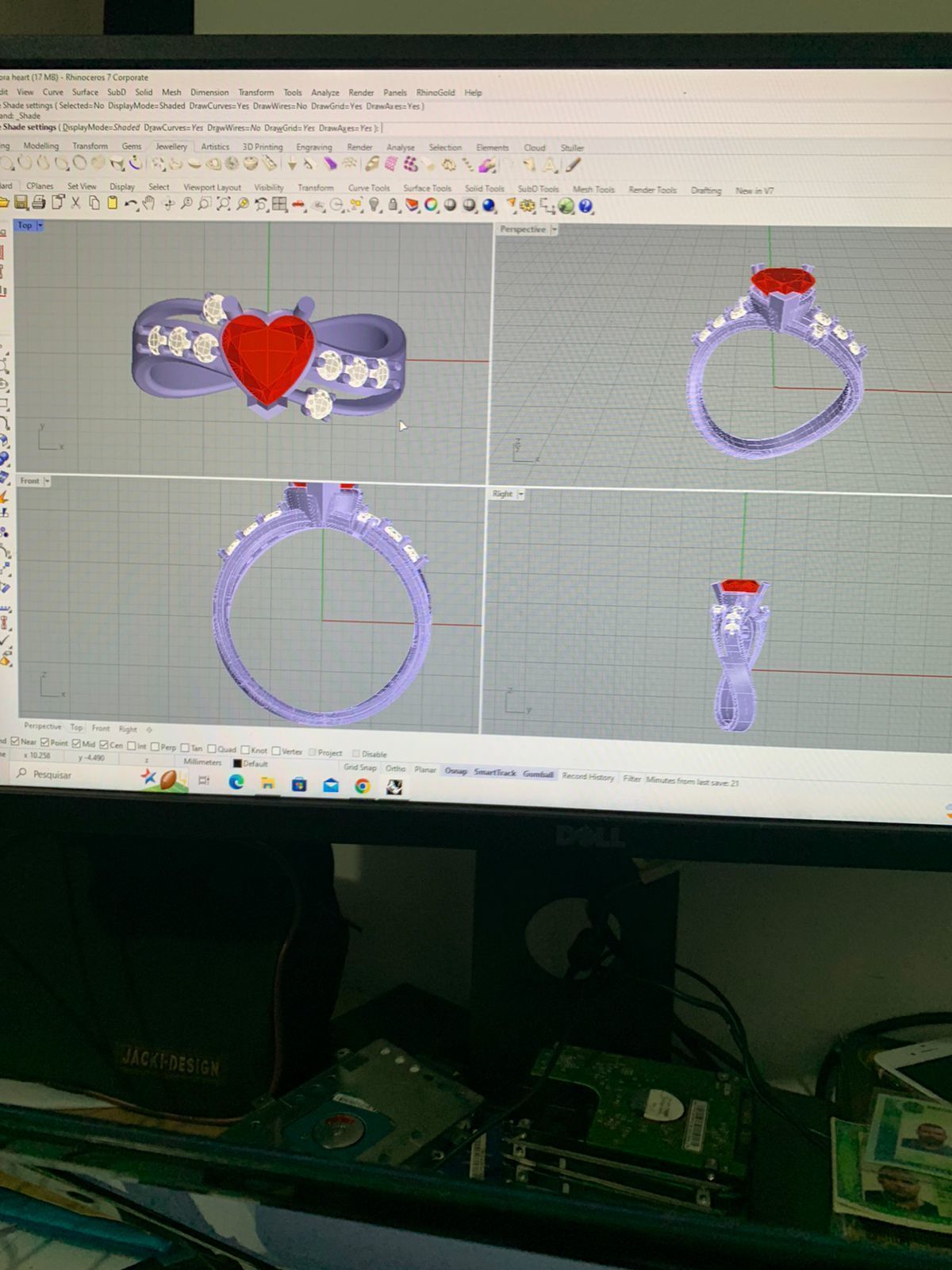Click the Zoom Extents icon

(224, 205)
